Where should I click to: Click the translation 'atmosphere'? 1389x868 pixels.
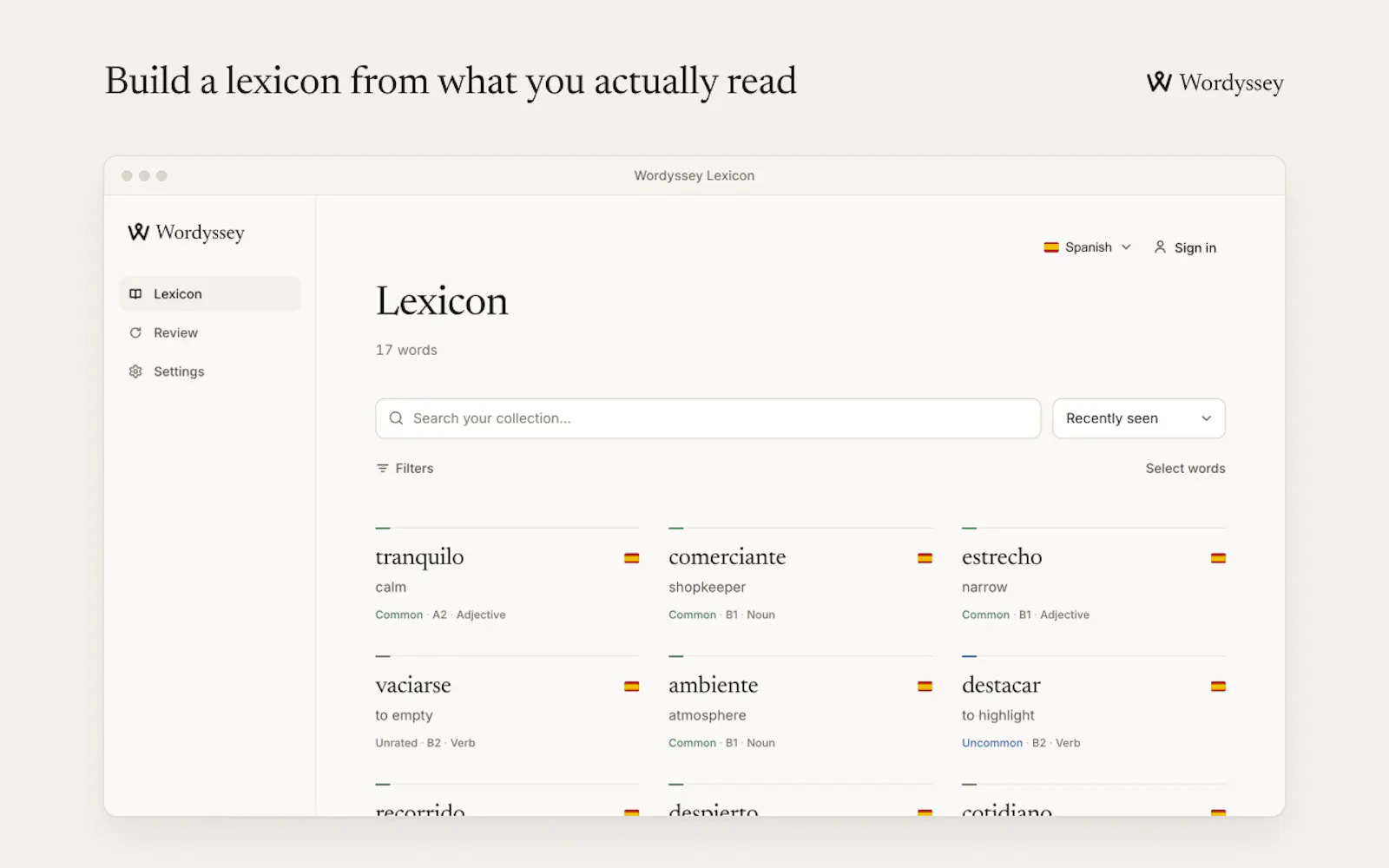point(708,715)
